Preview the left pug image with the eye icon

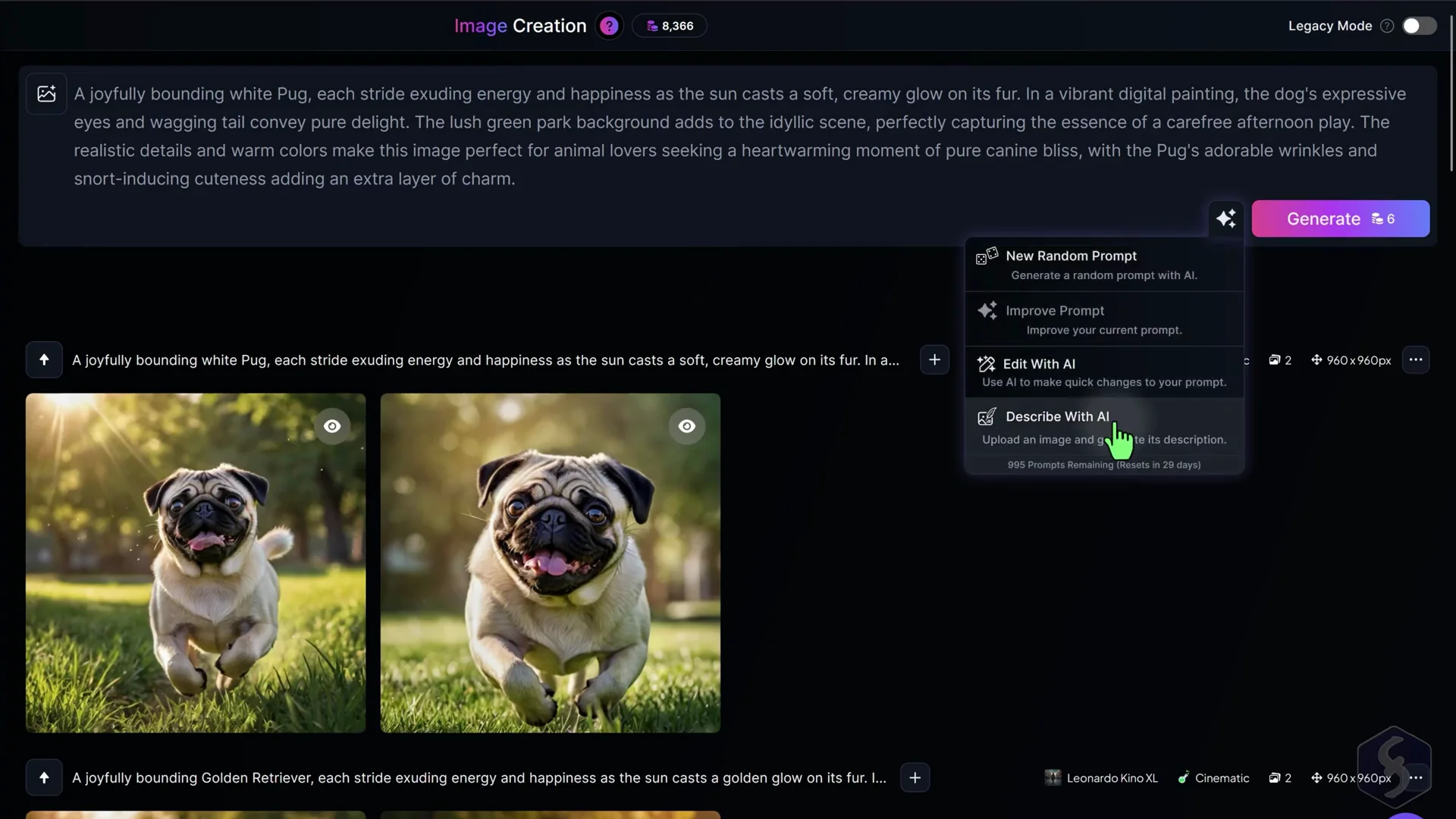pos(332,426)
